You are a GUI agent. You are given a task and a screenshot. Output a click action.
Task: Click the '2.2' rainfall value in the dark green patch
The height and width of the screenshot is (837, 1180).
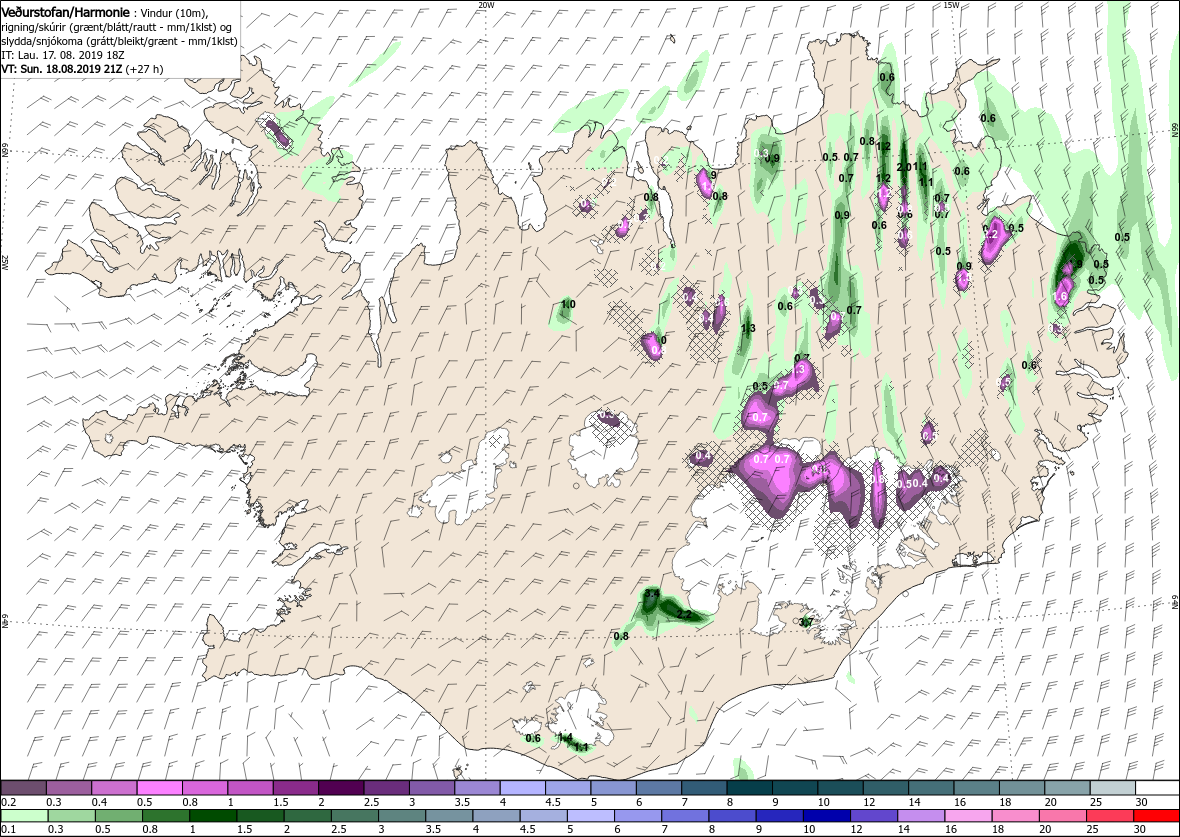tap(685, 615)
